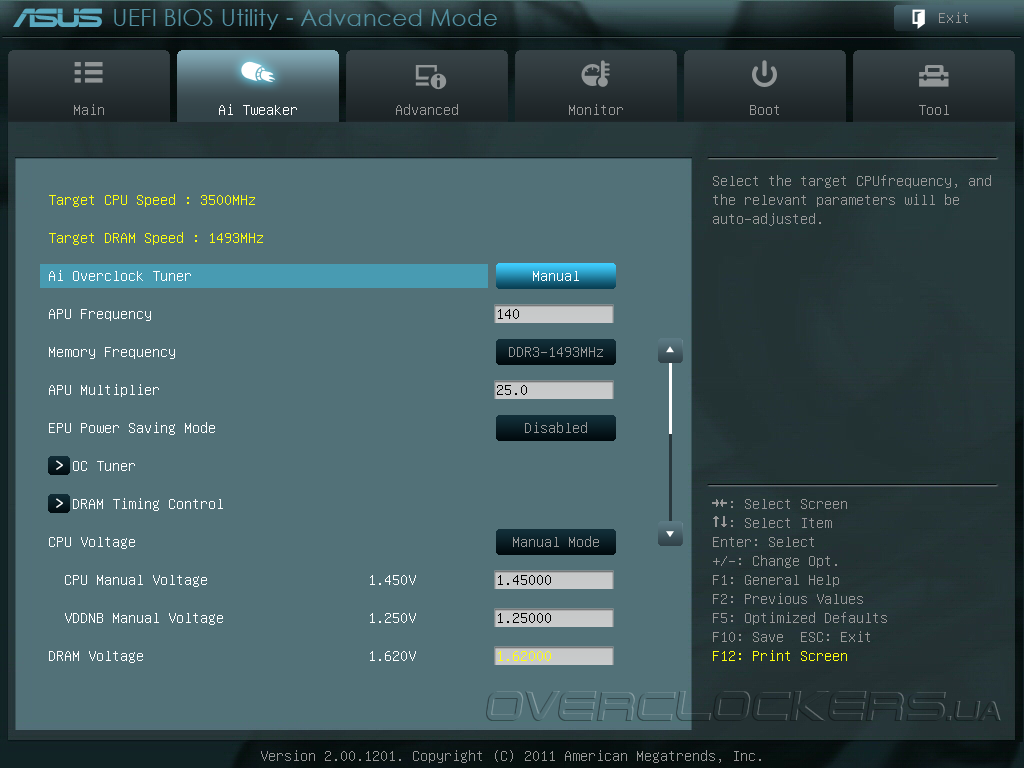Viewport: 1024px width, 768px height.
Task: Switch to the Tool tab
Action: pyautogui.click(x=934, y=86)
